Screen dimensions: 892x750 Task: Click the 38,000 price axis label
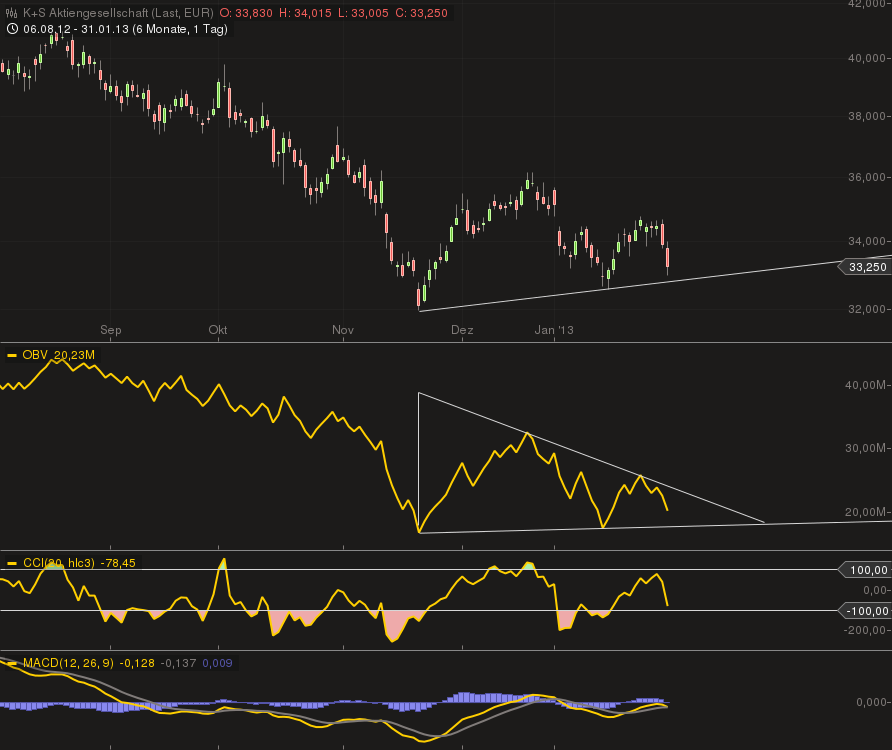click(867, 116)
